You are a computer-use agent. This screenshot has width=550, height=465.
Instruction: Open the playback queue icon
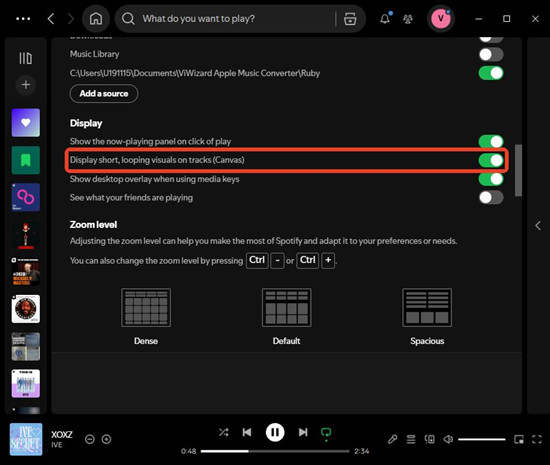pyautogui.click(x=411, y=439)
